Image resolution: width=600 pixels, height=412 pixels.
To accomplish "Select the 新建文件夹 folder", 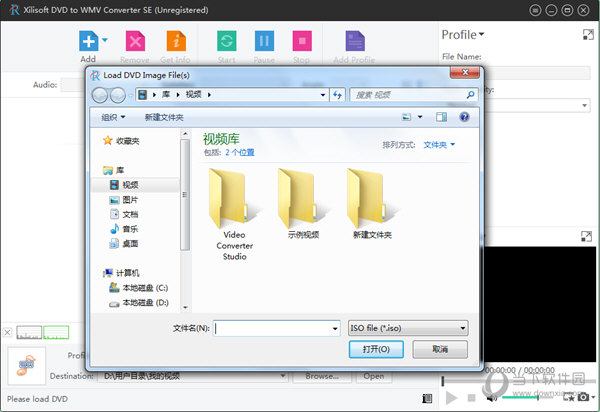I will 372,204.
